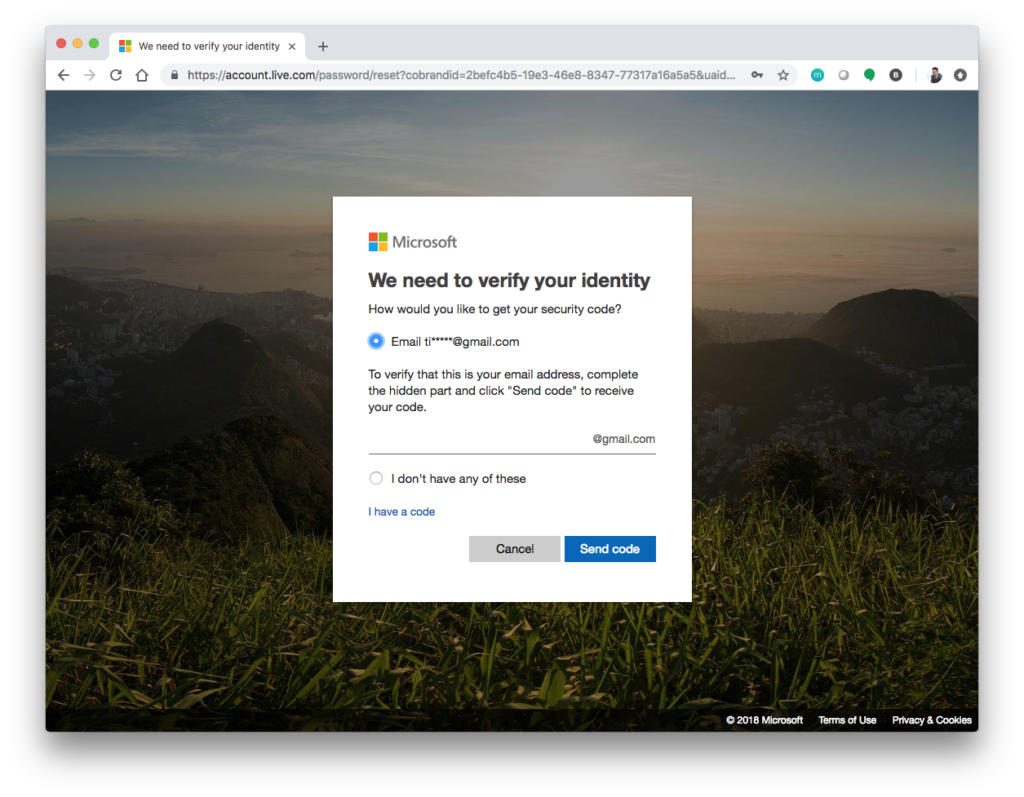
Task: Select "I don't have any of these" option
Action: pos(376,478)
